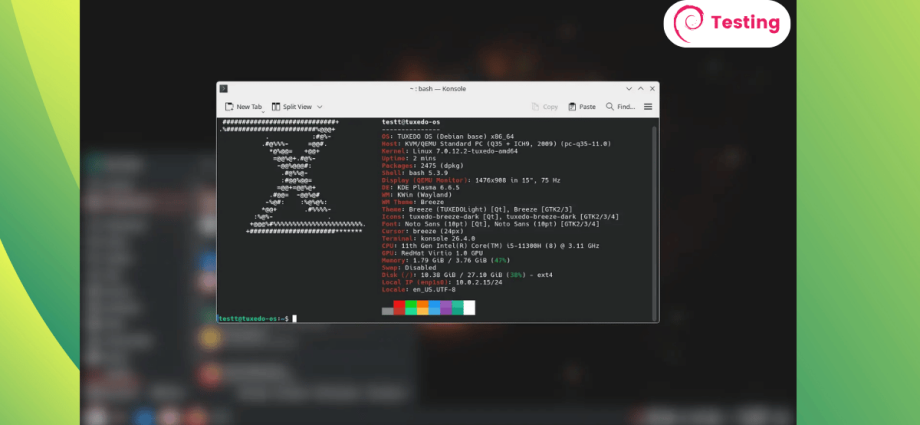Click the 'Disk (/): 10.38 GiB' line
The width and height of the screenshot is (920, 425).
pos(467,275)
